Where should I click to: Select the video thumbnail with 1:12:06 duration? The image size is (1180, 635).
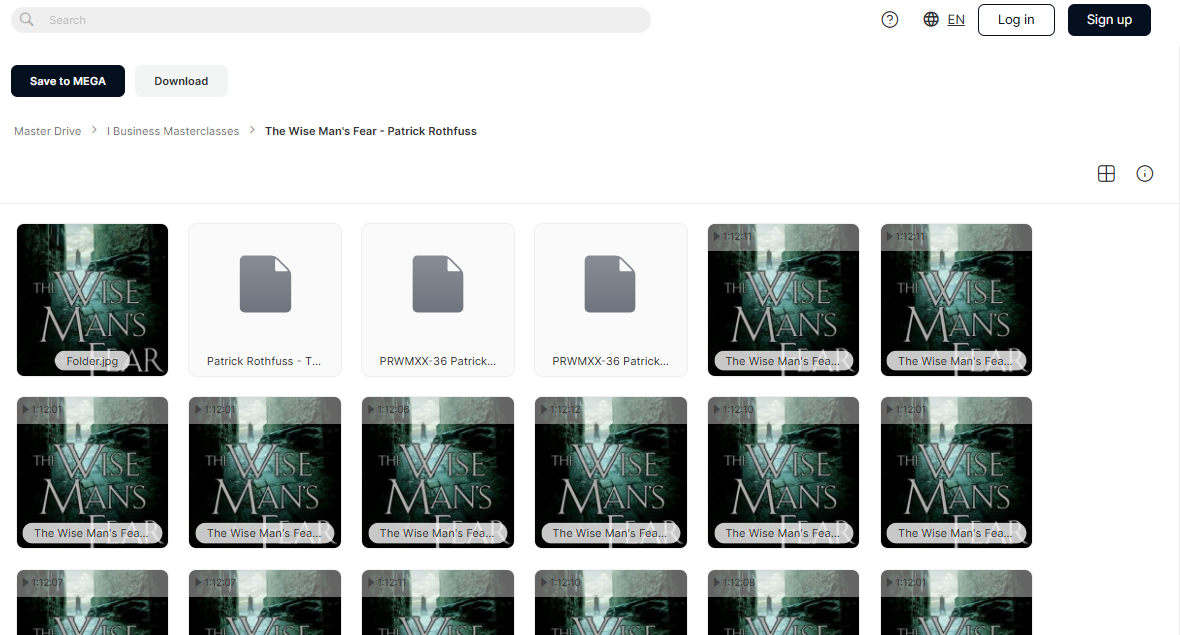click(438, 472)
